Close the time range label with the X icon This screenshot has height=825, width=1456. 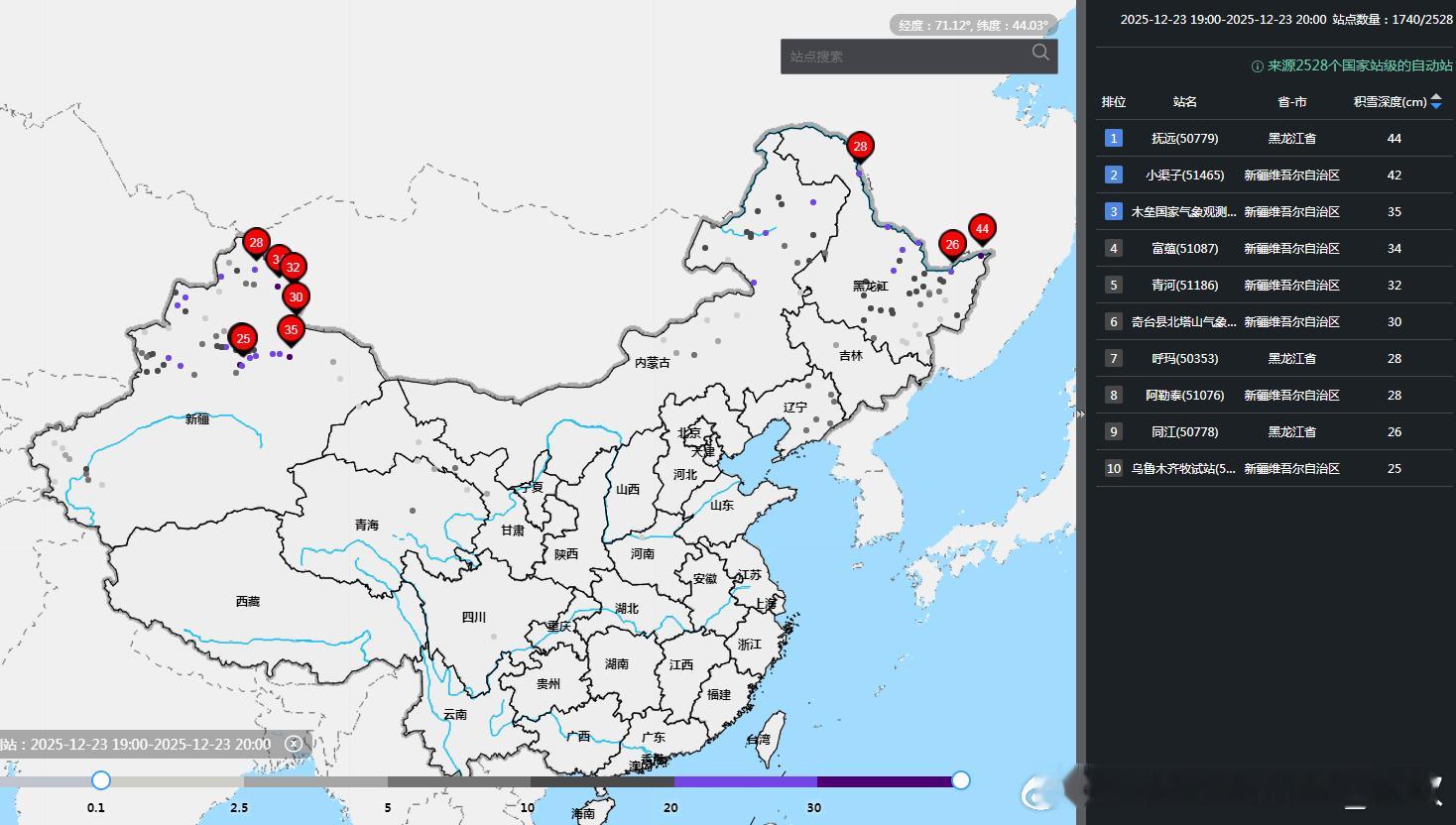(x=294, y=744)
